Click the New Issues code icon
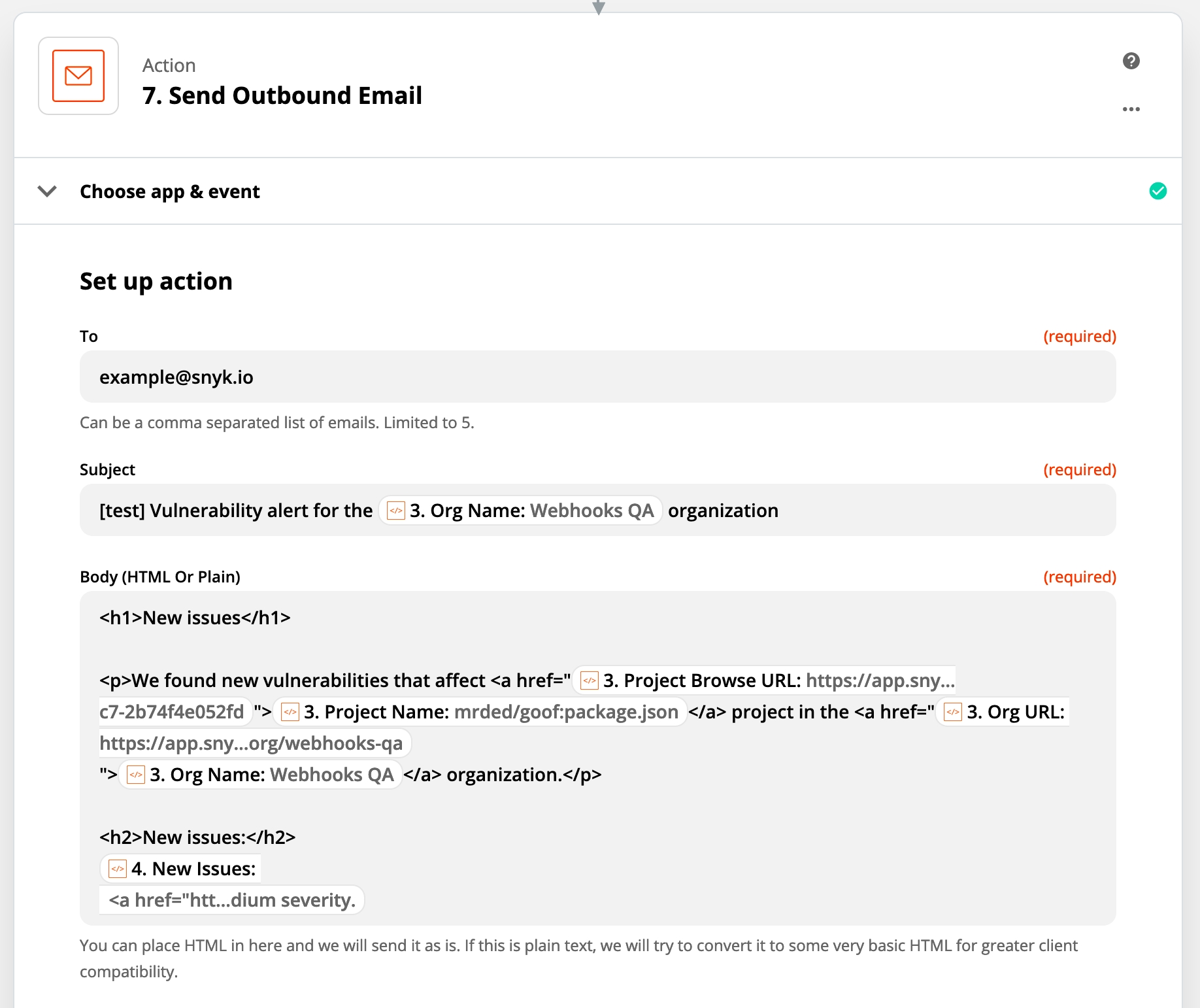Viewport: 1200px width, 1008px height. [118, 869]
